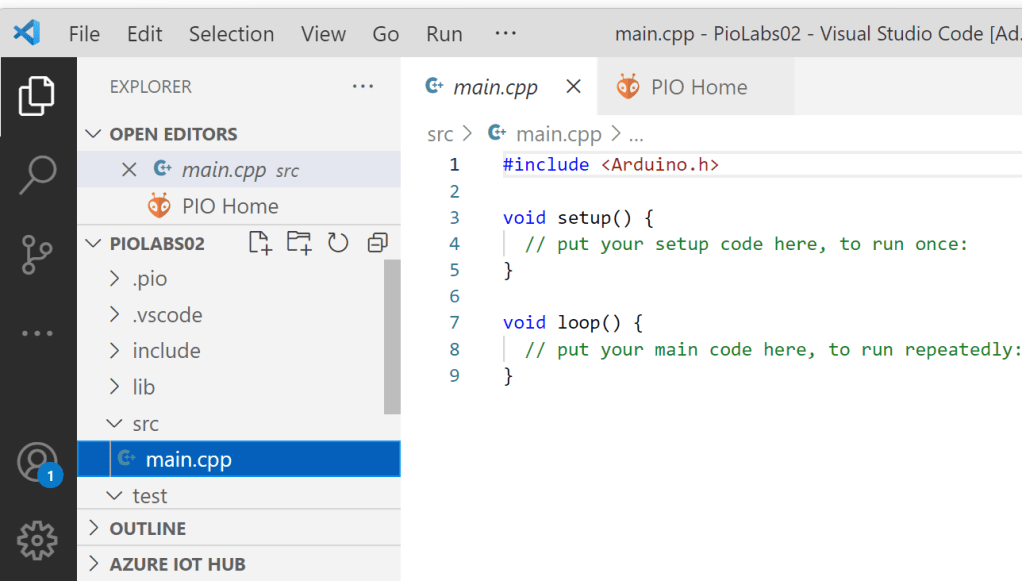
Task: Create a new file in PIOLABS02
Action: [x=260, y=242]
